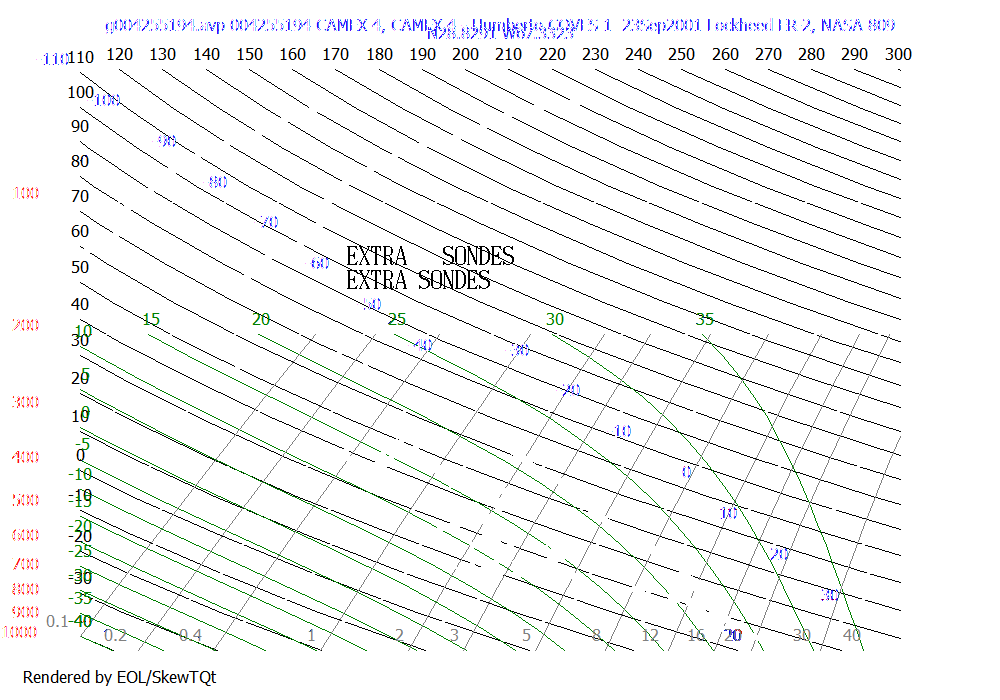Click the black '130' top axis label
Image resolution: width=1000 pixels, height=700 pixels.
(163, 54)
